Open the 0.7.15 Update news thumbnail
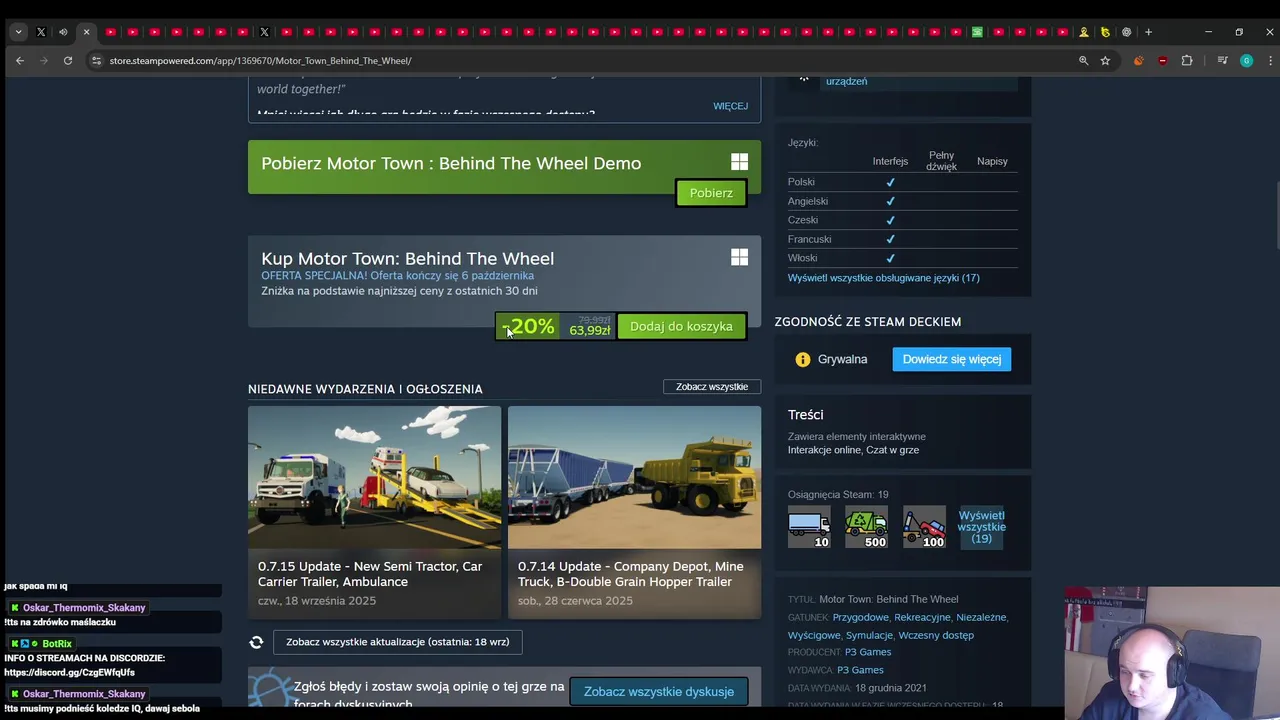Screen dimensions: 1280x720 [x=374, y=477]
